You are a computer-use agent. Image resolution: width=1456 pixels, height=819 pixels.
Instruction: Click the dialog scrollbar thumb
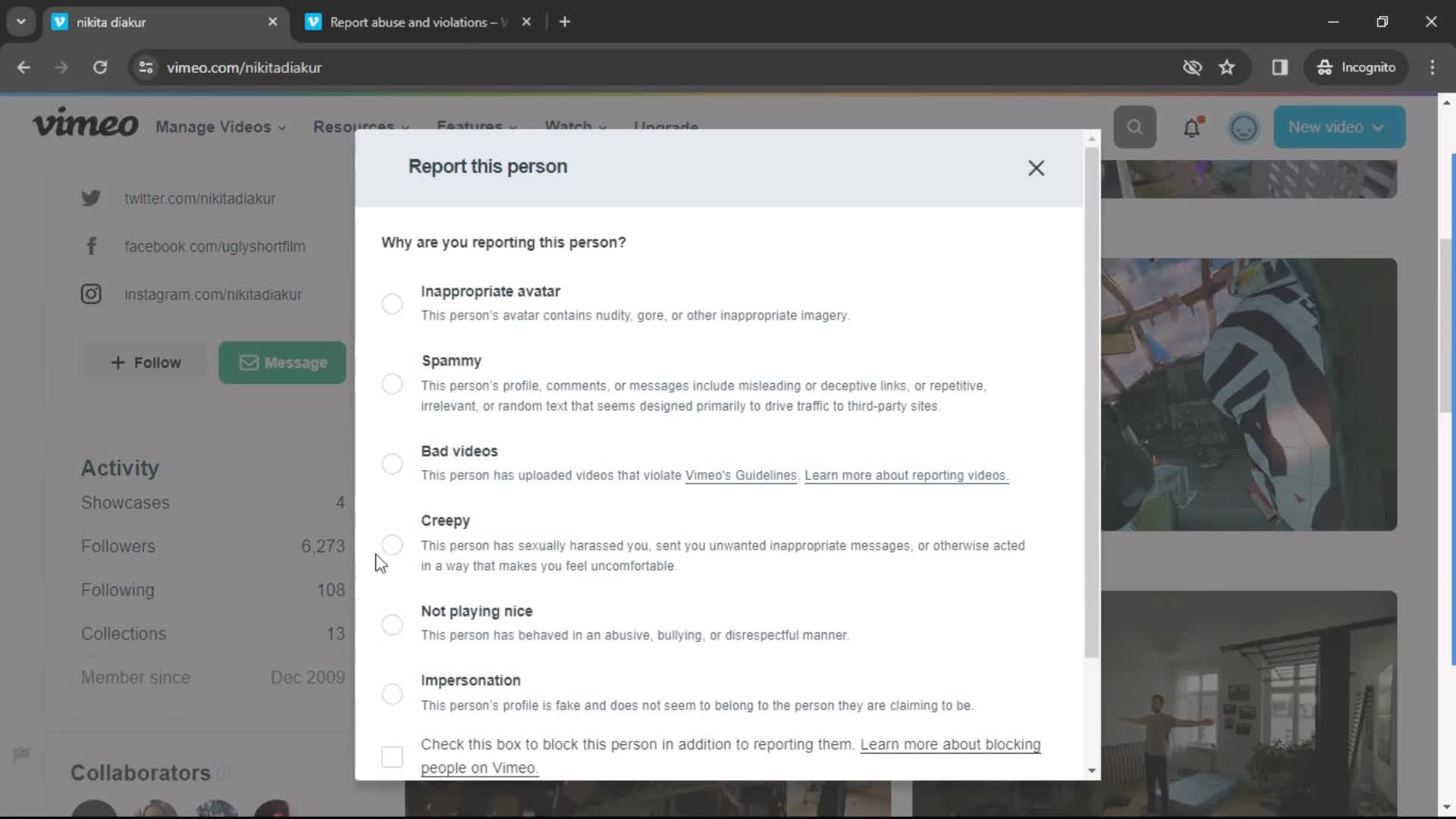pyautogui.click(x=1092, y=402)
